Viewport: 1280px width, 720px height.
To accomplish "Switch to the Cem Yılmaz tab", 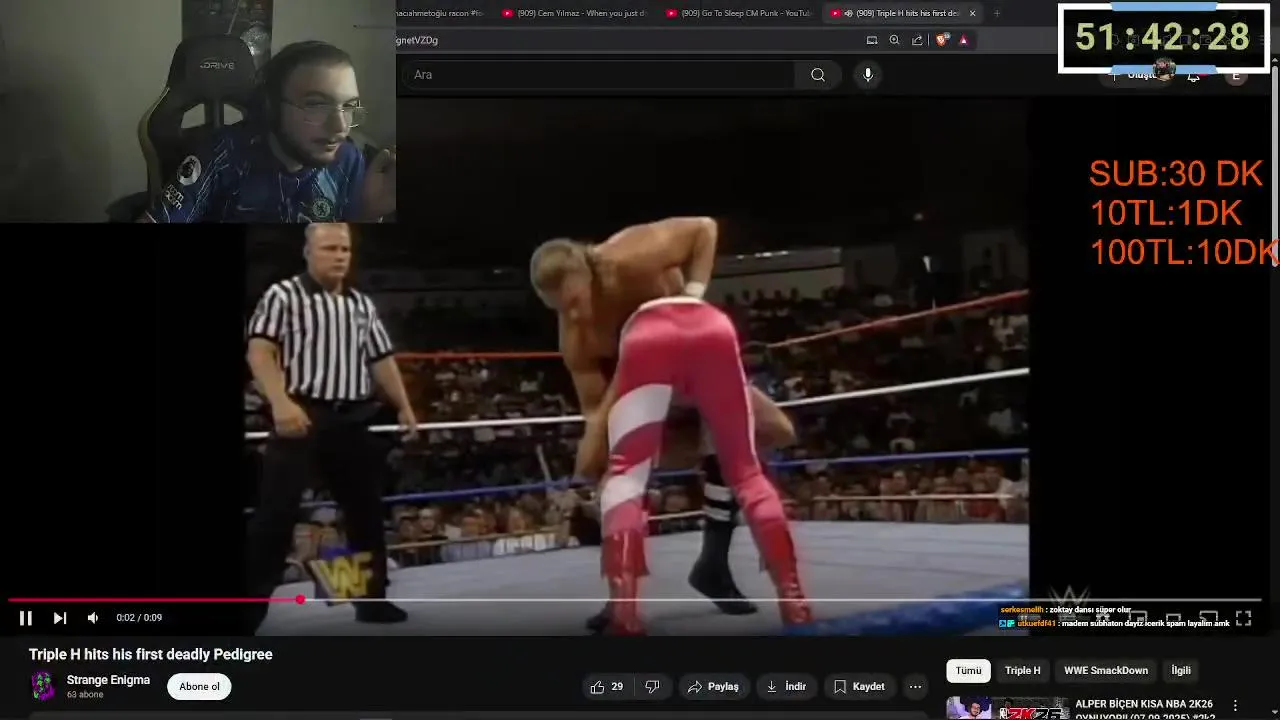I will [x=574, y=13].
